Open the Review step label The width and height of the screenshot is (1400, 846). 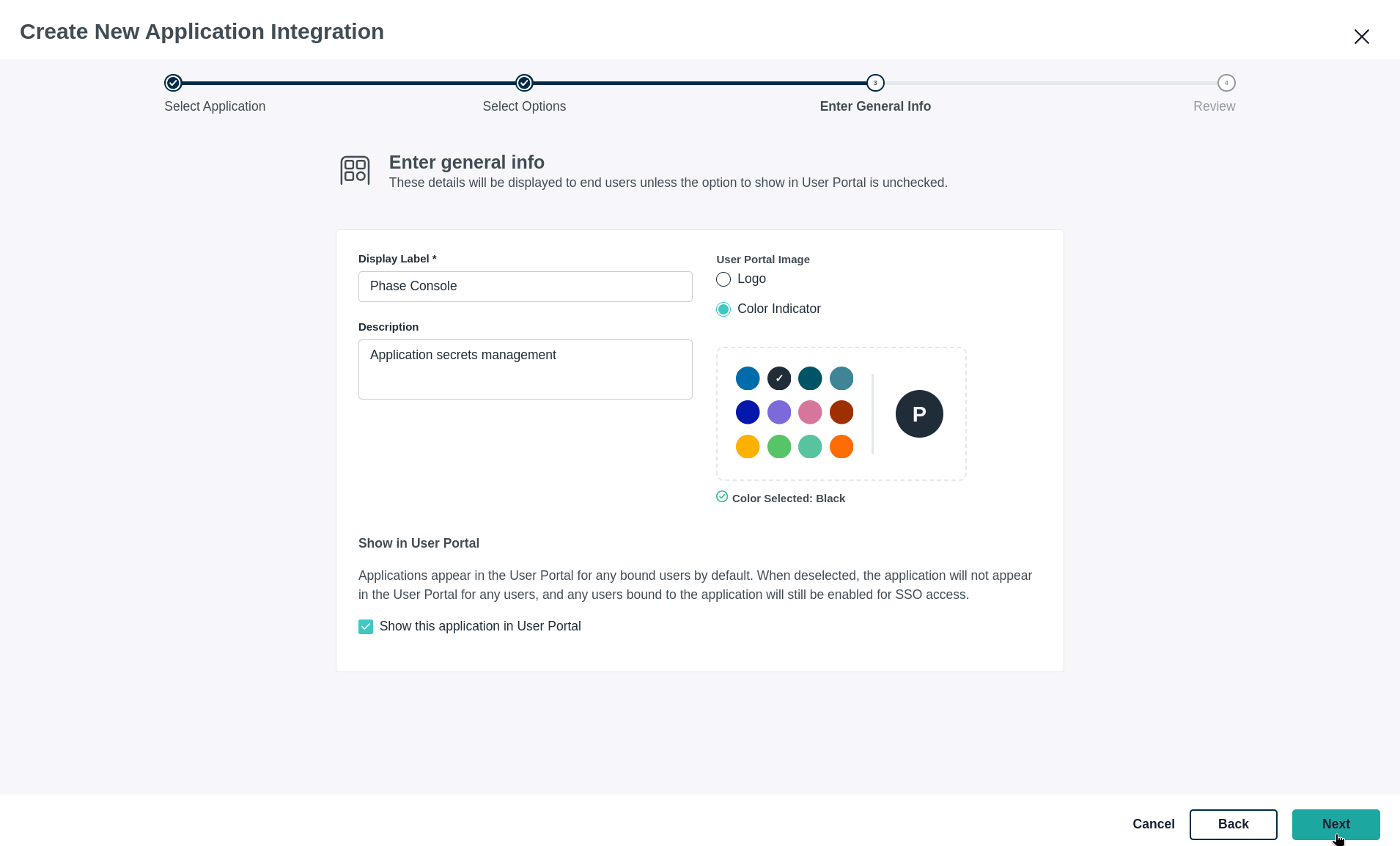point(1214,106)
